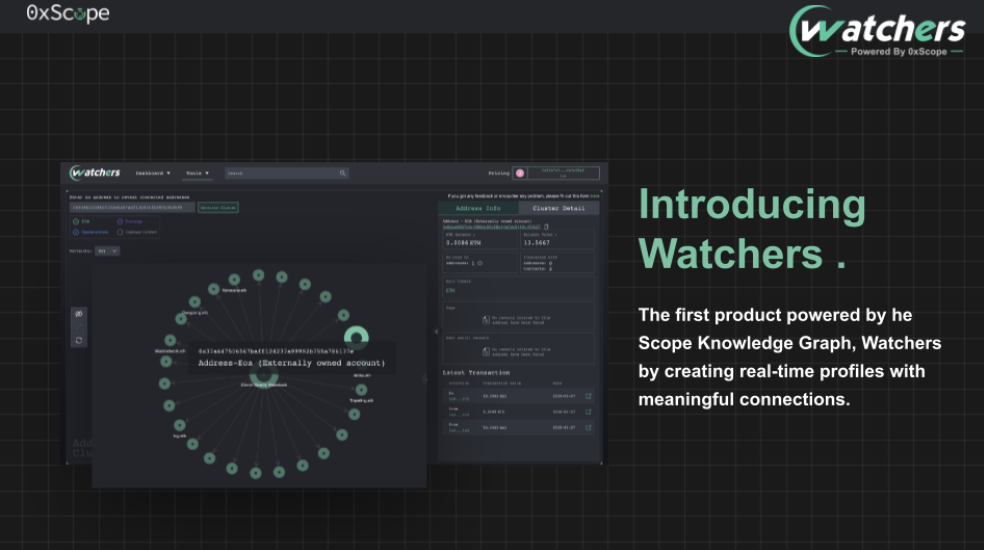Click into the app Search field
The height and width of the screenshot is (550, 984).
[286, 173]
